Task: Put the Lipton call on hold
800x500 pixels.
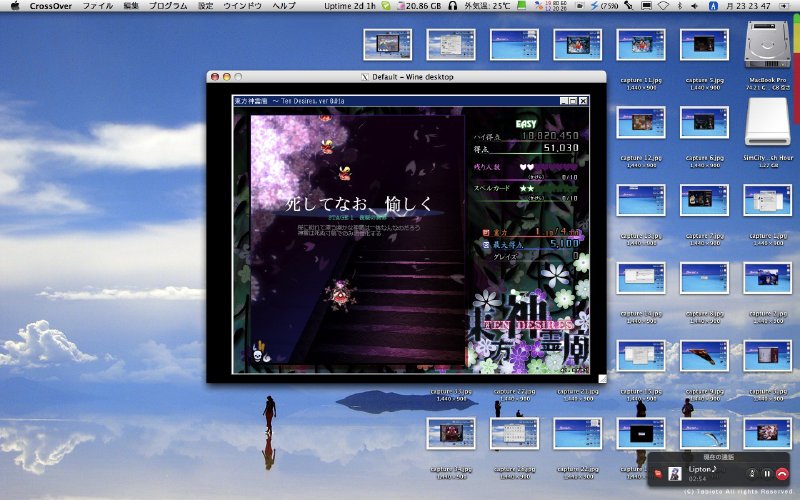Action: pos(766,473)
